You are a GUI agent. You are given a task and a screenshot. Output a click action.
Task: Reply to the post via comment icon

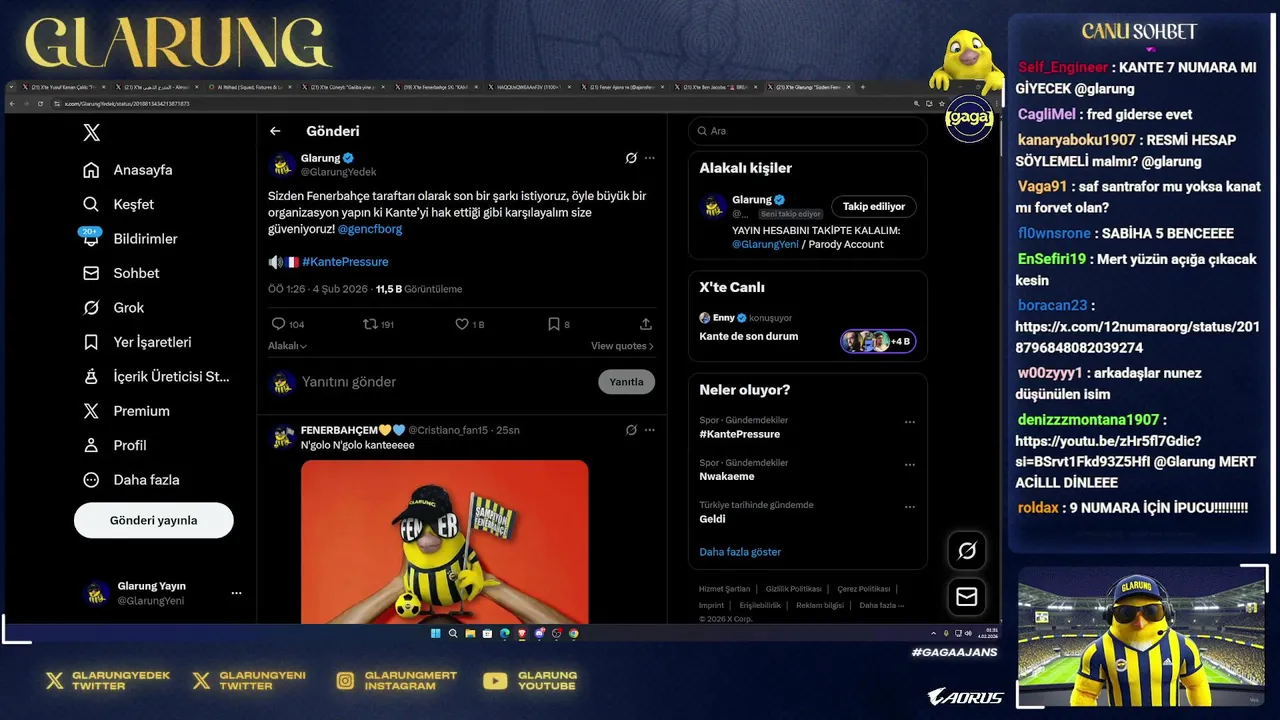pos(279,324)
